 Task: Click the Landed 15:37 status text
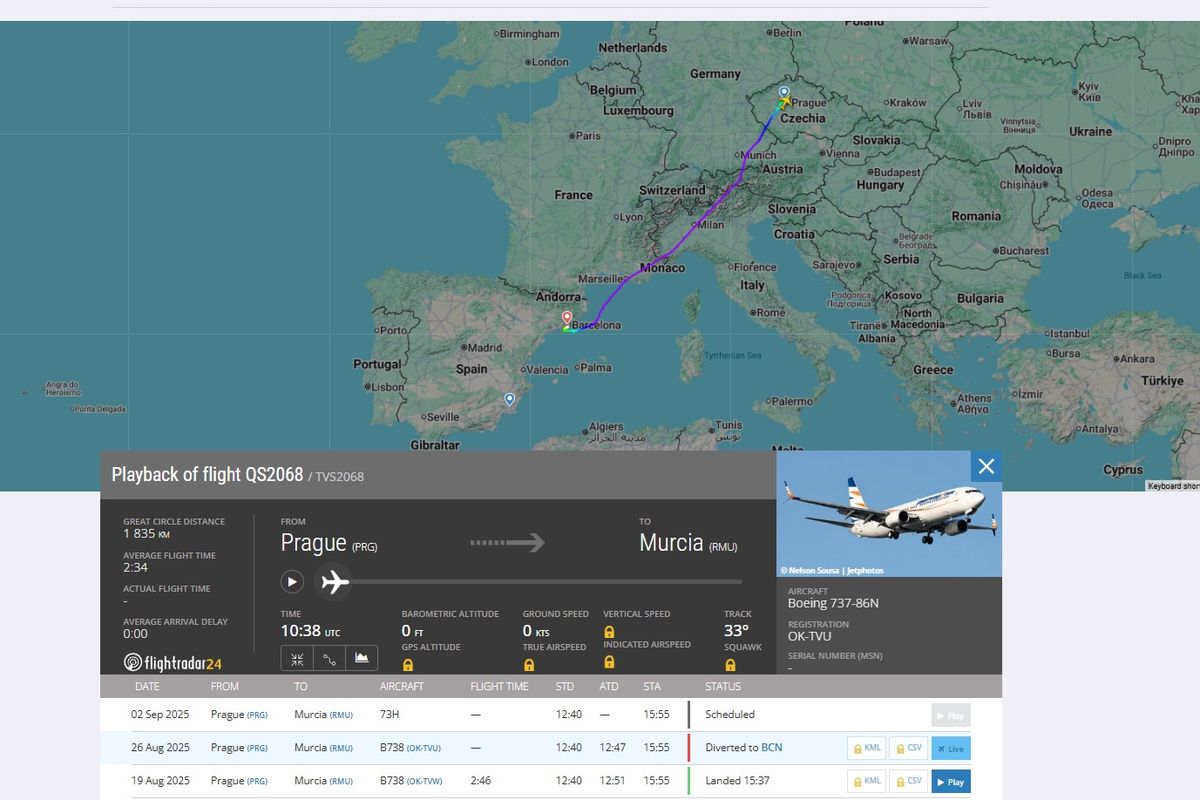[737, 781]
